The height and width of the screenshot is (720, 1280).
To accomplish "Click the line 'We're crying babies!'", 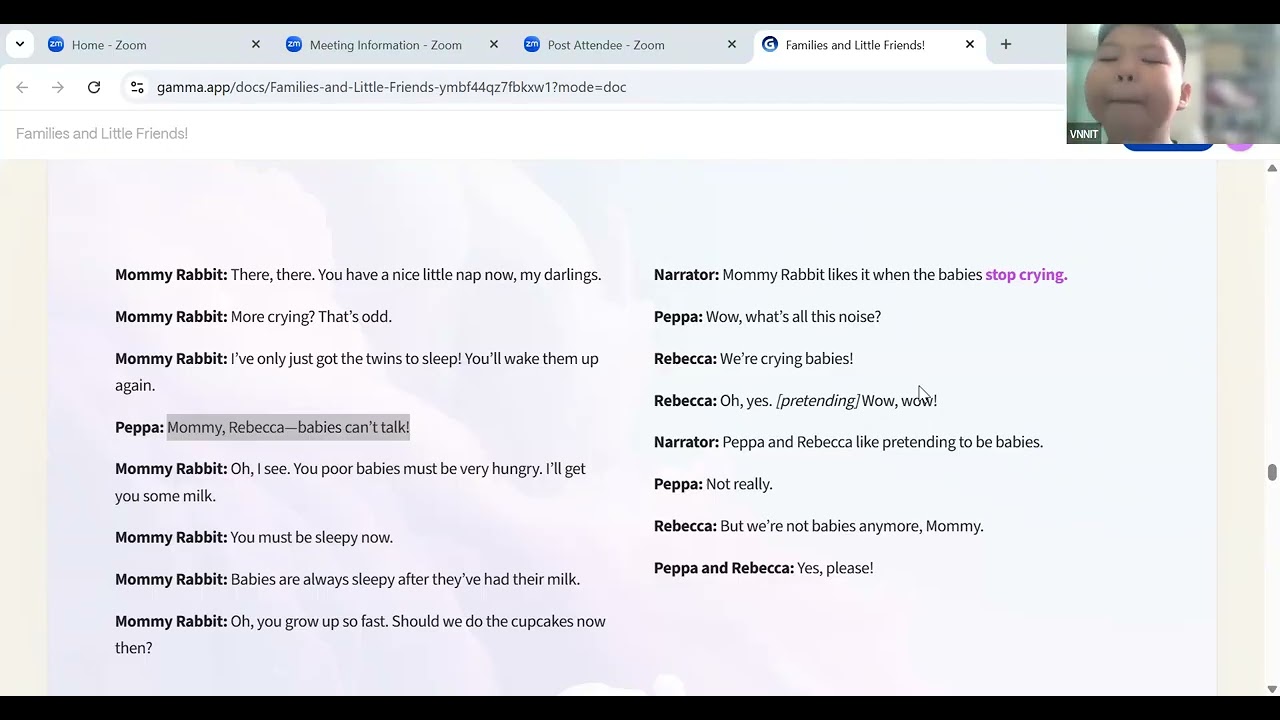I will coord(786,359).
